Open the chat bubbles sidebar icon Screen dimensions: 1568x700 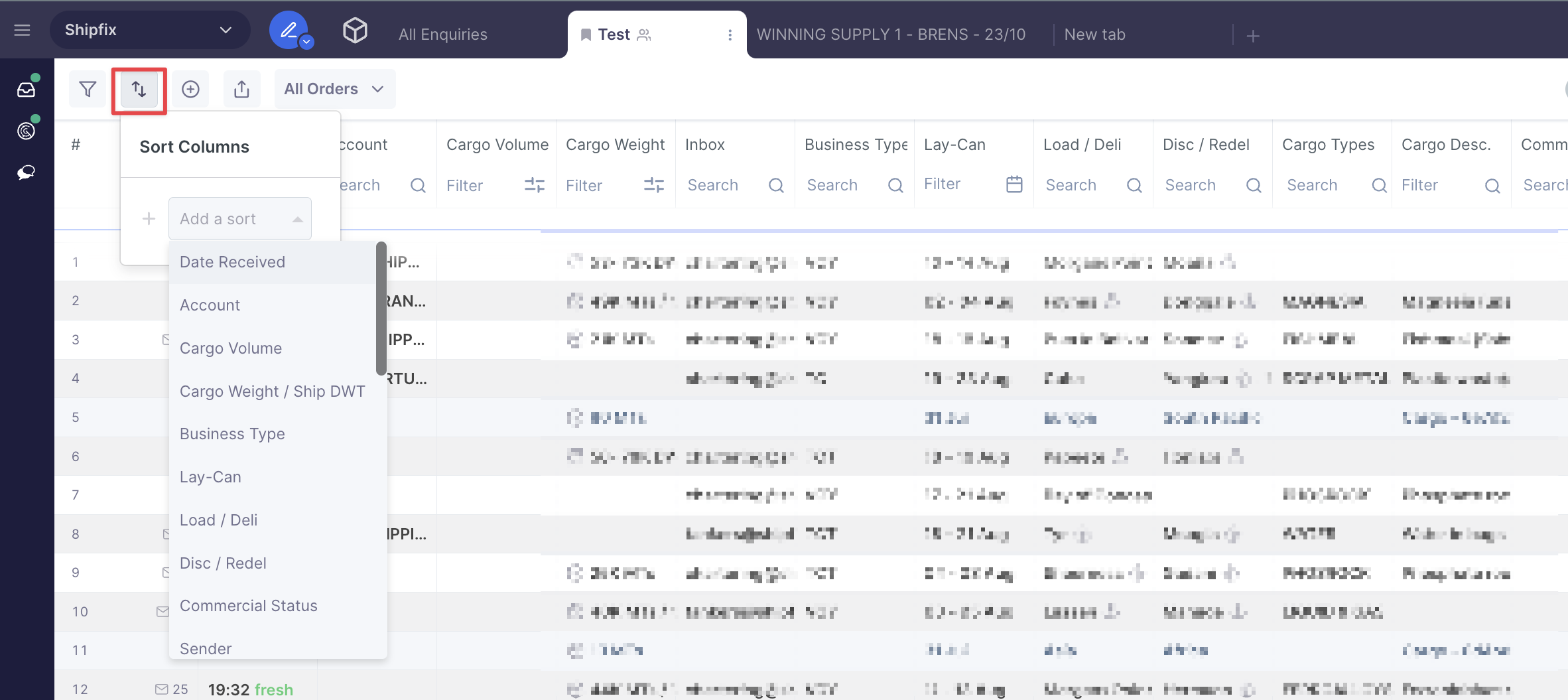coord(27,173)
